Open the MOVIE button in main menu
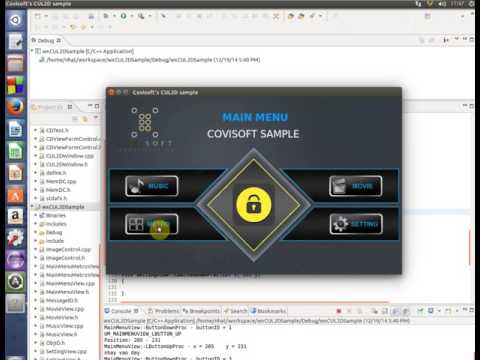 click(356, 186)
